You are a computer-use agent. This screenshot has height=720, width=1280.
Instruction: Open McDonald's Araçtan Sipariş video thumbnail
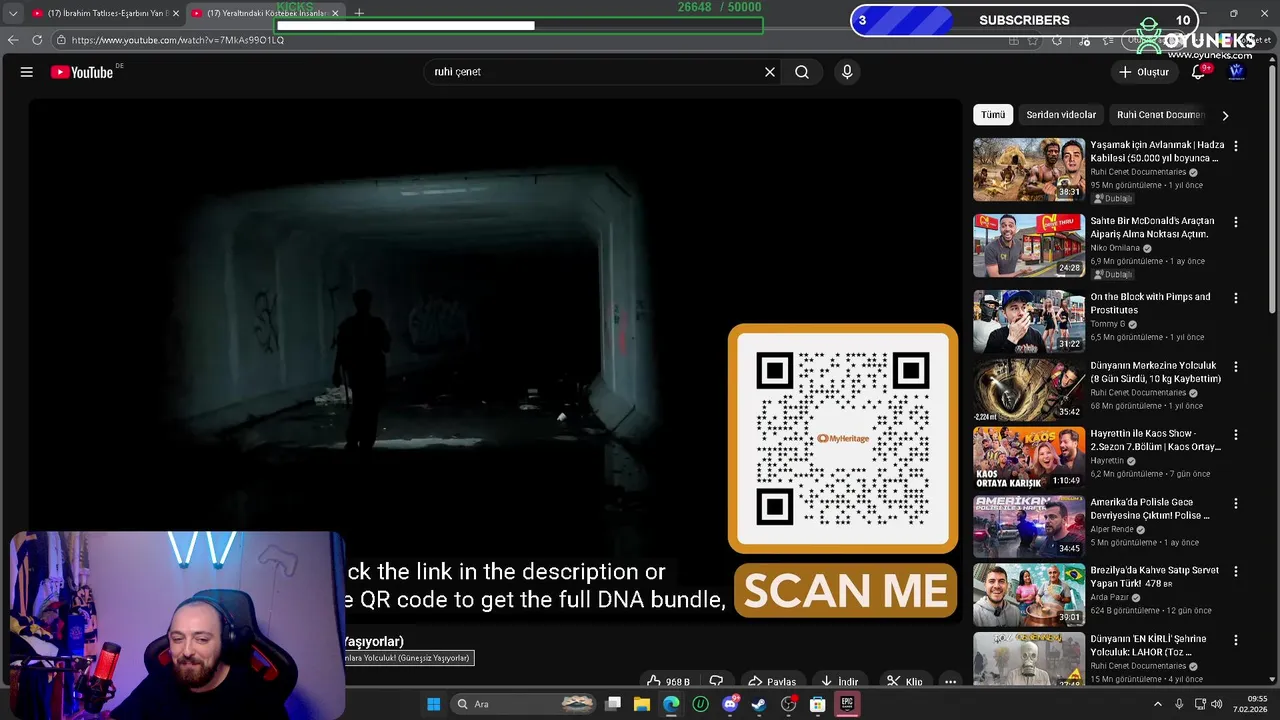point(1029,246)
